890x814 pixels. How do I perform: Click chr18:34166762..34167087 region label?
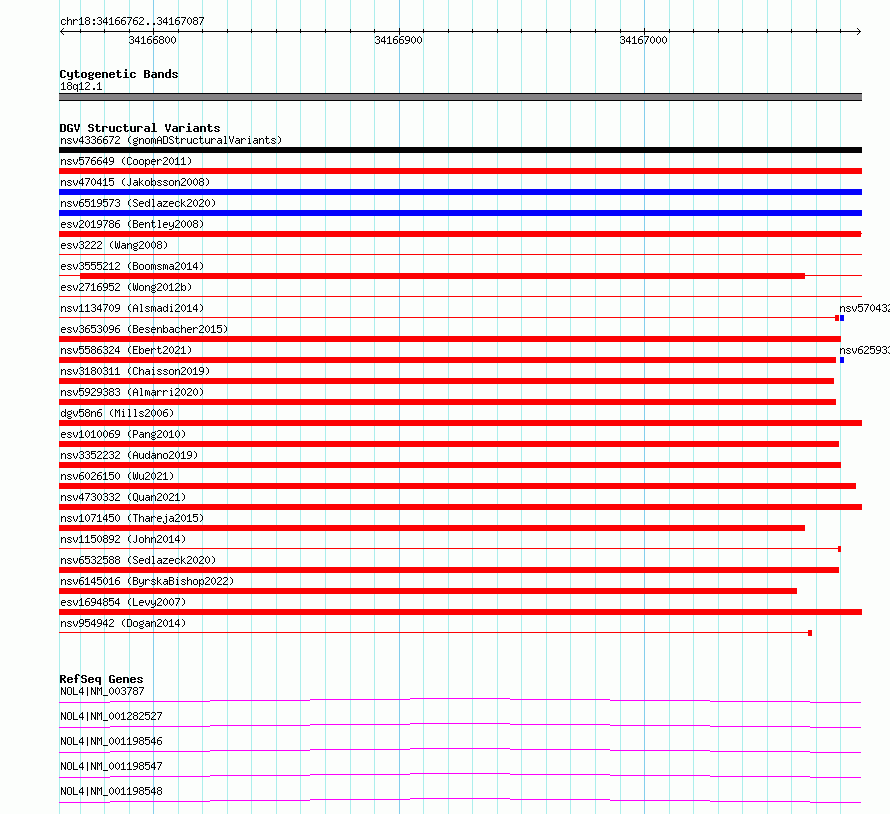click(132, 22)
